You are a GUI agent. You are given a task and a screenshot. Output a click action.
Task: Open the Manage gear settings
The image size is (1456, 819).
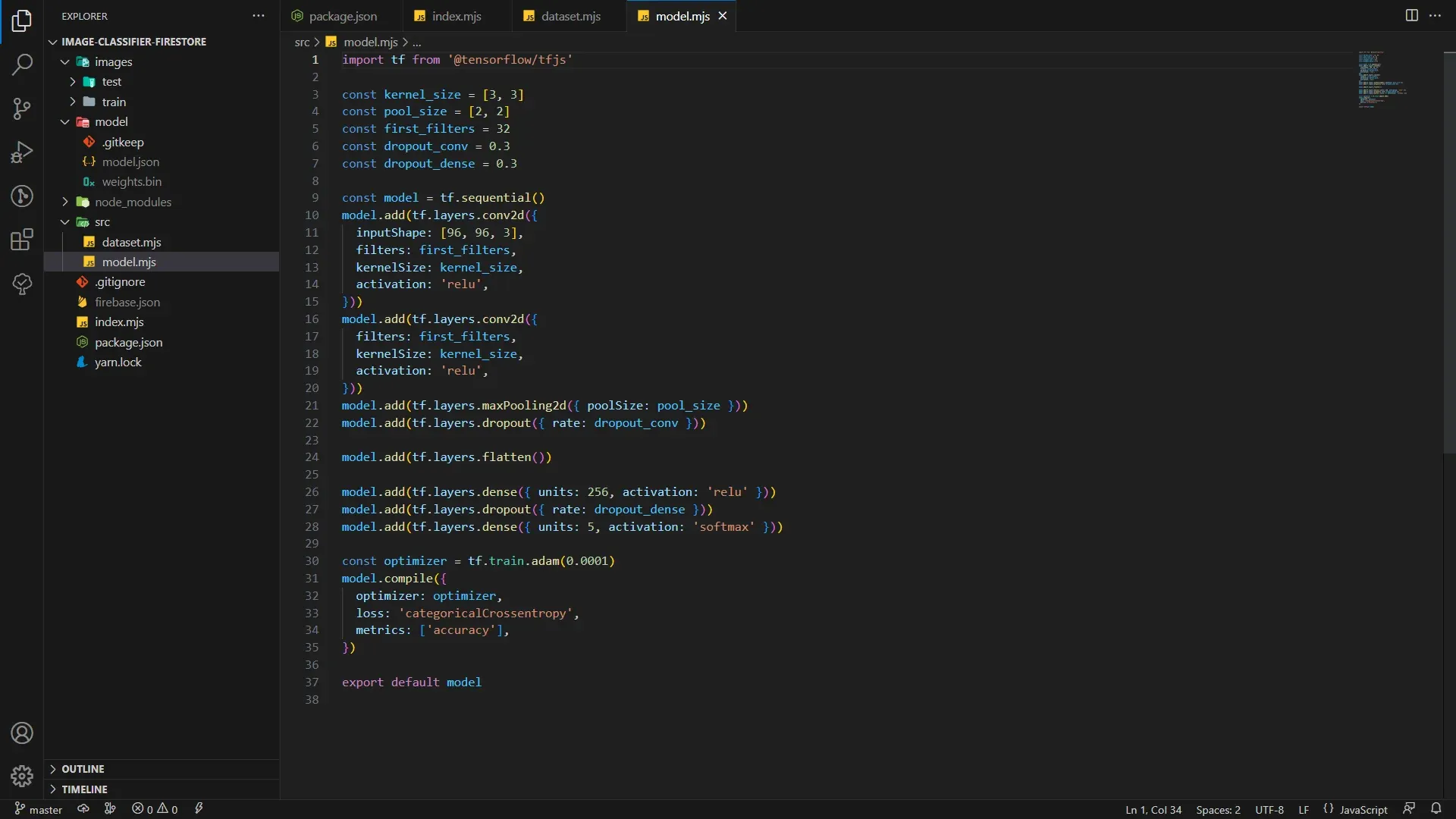[22, 776]
